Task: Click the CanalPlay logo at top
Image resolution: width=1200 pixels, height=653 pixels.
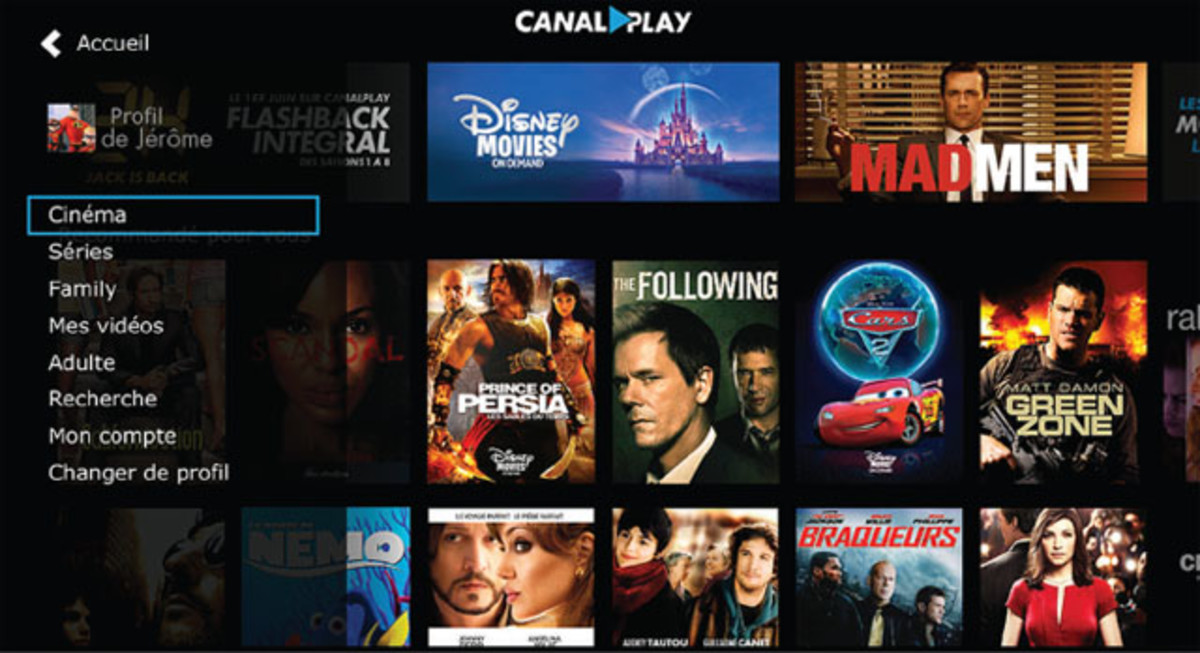Action: [603, 20]
